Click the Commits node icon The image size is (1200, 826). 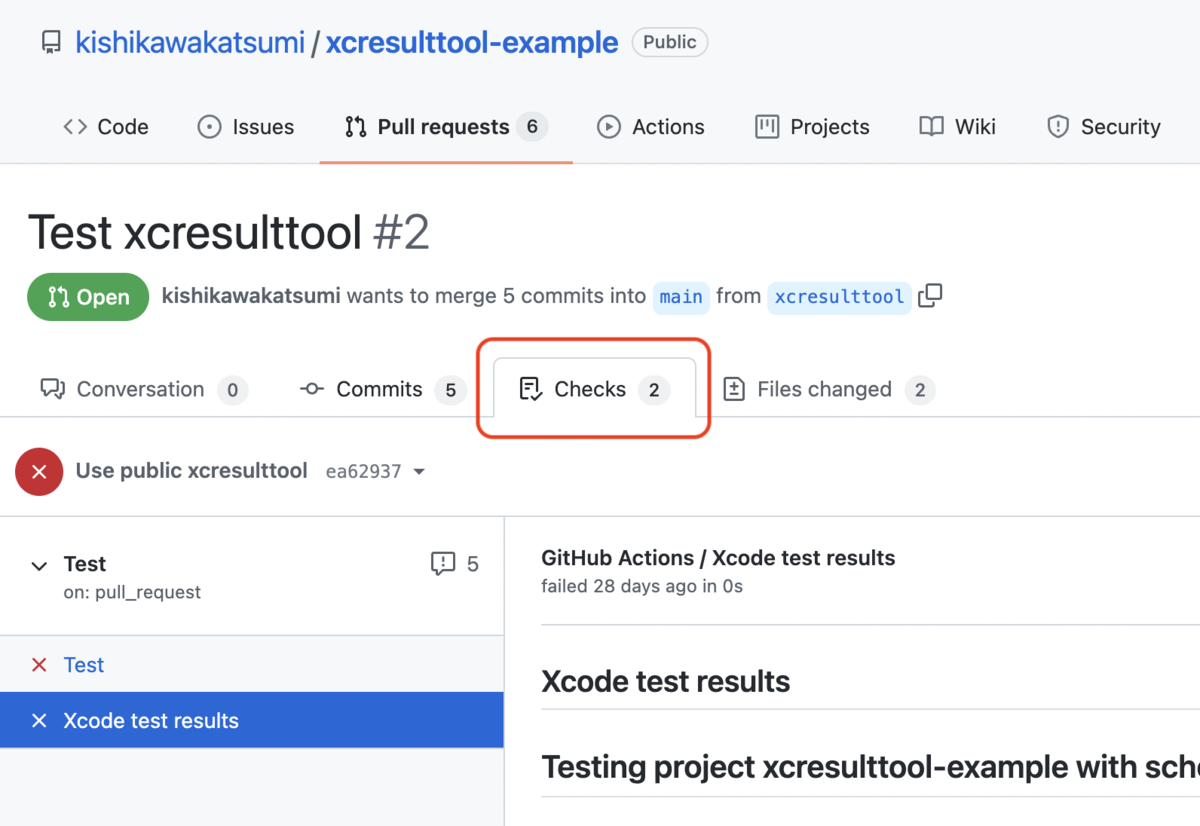[312, 389]
